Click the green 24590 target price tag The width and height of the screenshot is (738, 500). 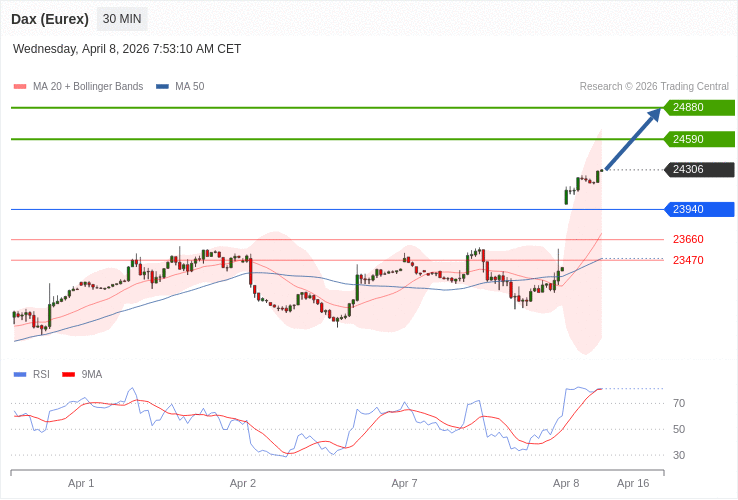tap(699, 139)
